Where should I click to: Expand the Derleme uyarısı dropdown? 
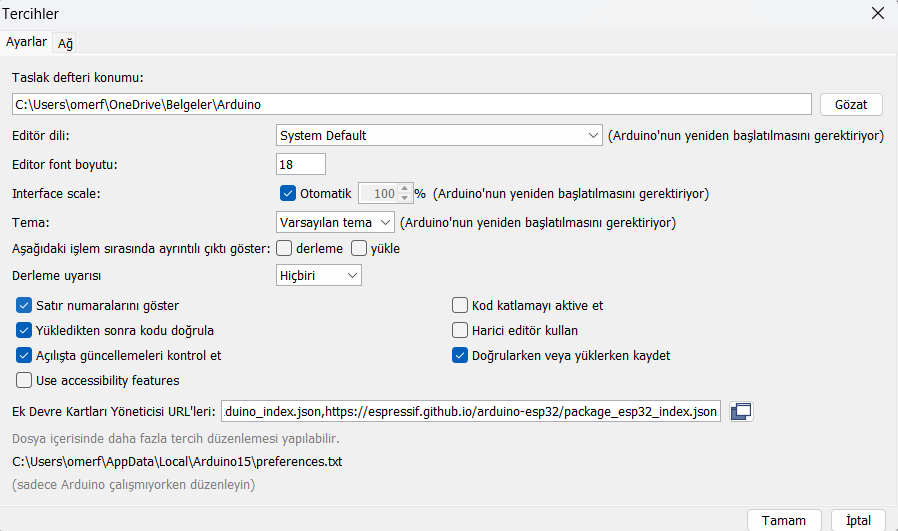pyautogui.click(x=318, y=275)
